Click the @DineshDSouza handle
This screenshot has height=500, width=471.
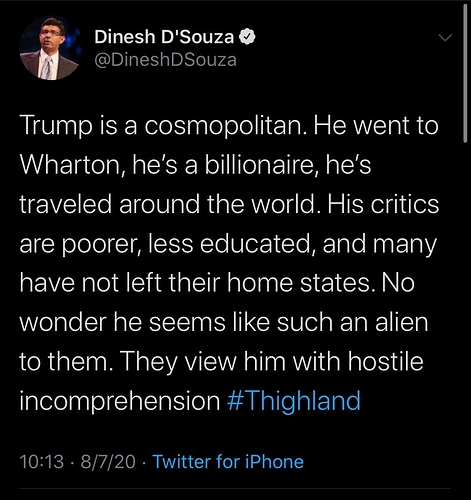coord(165,60)
